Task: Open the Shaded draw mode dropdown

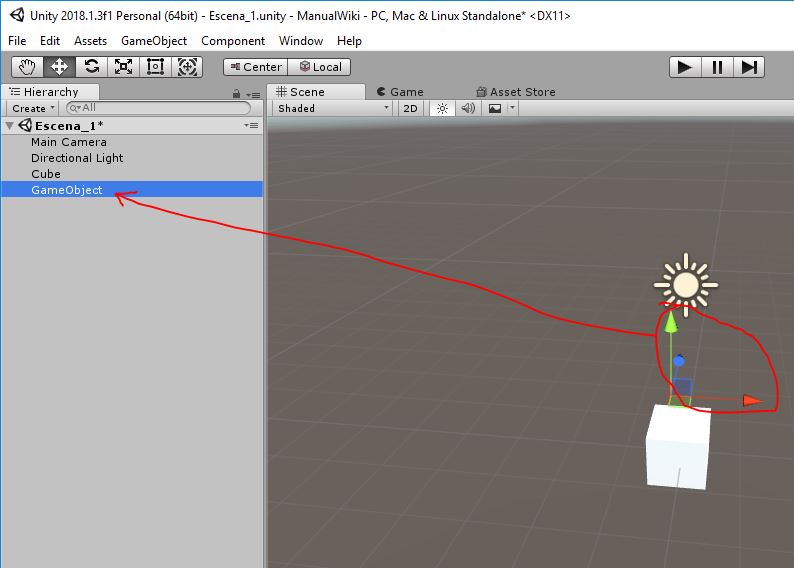Action: 333,108
